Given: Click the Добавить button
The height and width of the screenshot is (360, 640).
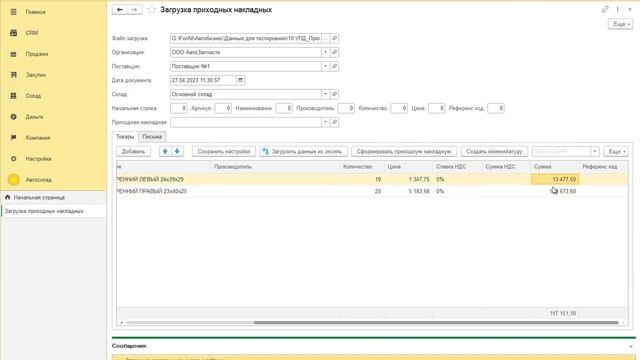Looking at the screenshot, I should [x=133, y=151].
